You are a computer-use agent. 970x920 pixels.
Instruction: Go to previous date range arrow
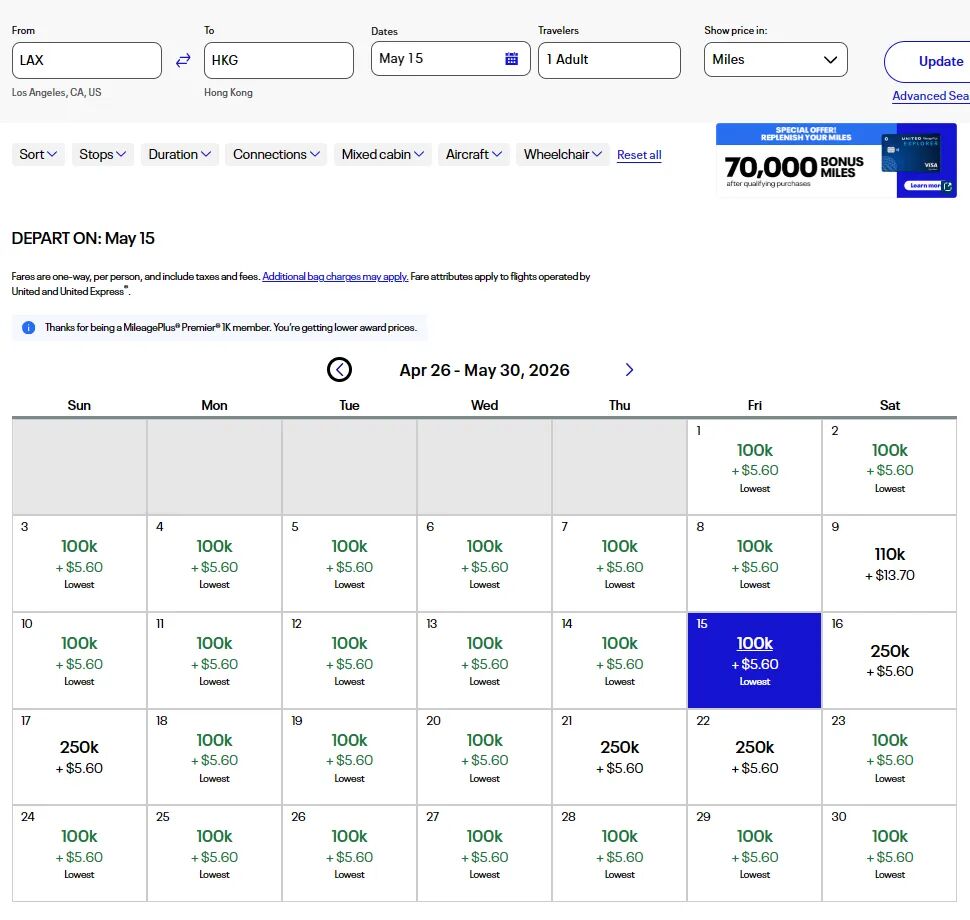tap(339, 370)
